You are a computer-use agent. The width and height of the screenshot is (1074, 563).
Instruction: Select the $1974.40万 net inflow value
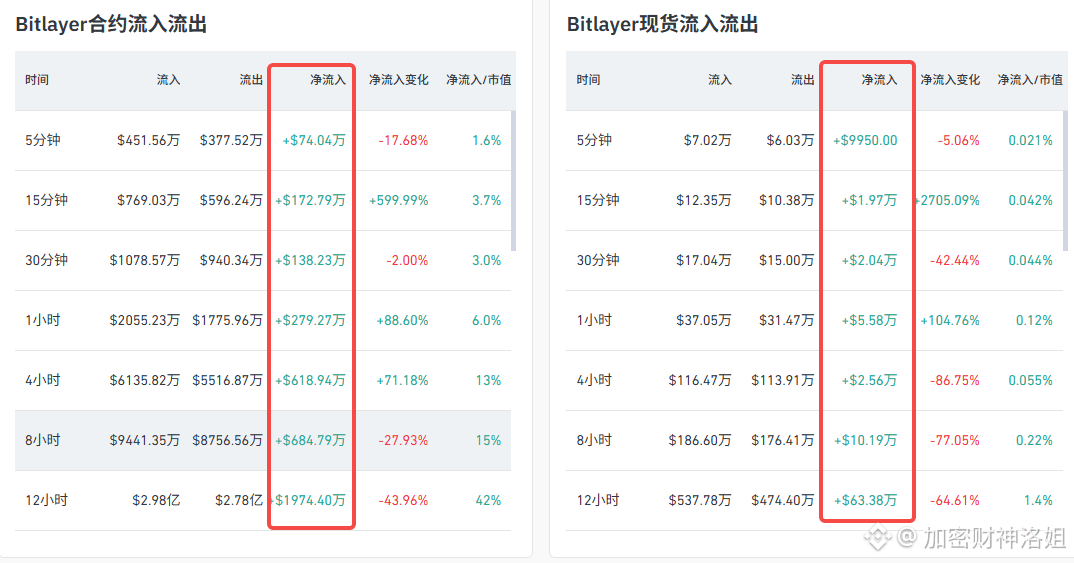310,501
